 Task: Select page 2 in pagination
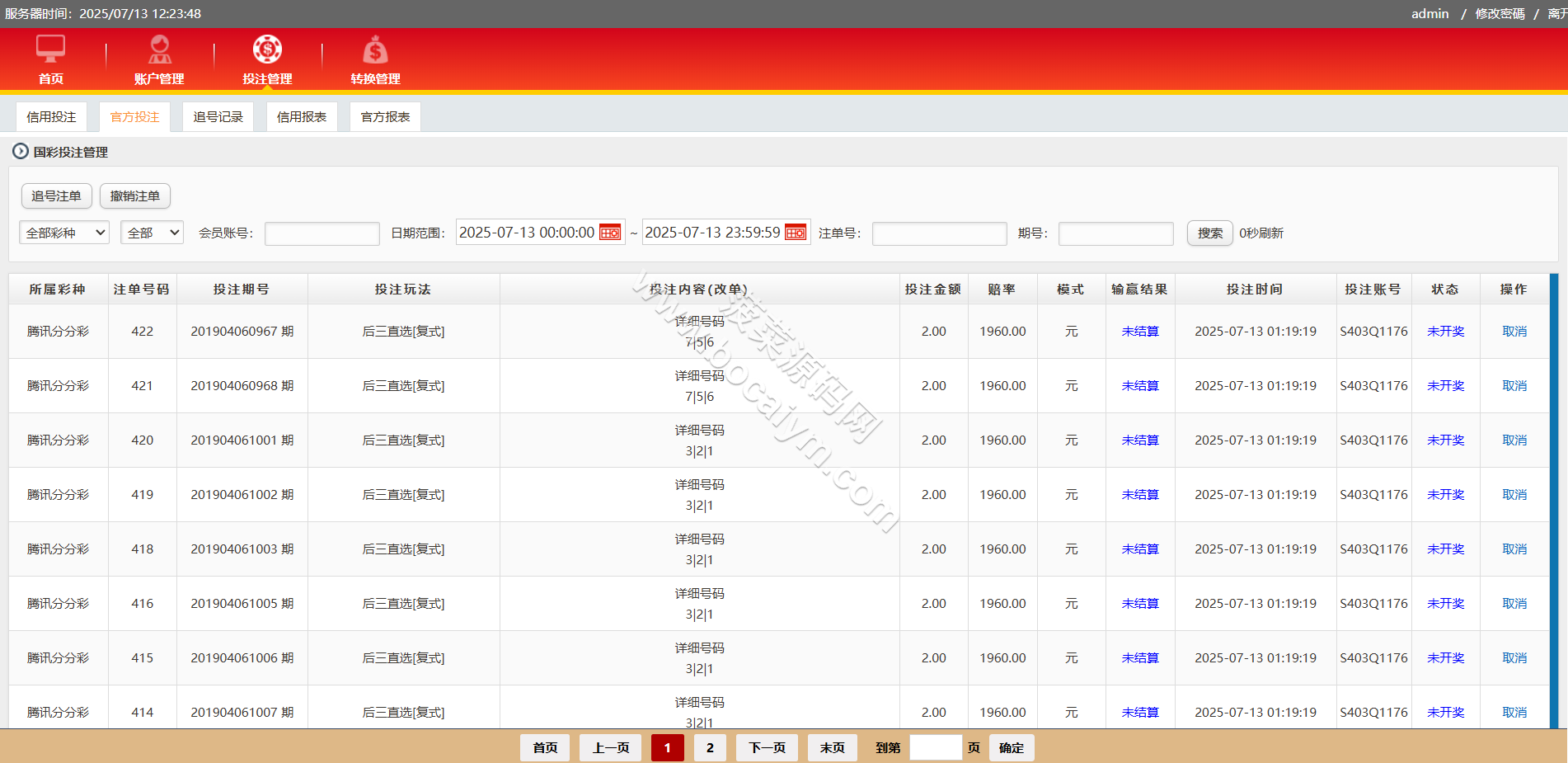click(x=710, y=747)
